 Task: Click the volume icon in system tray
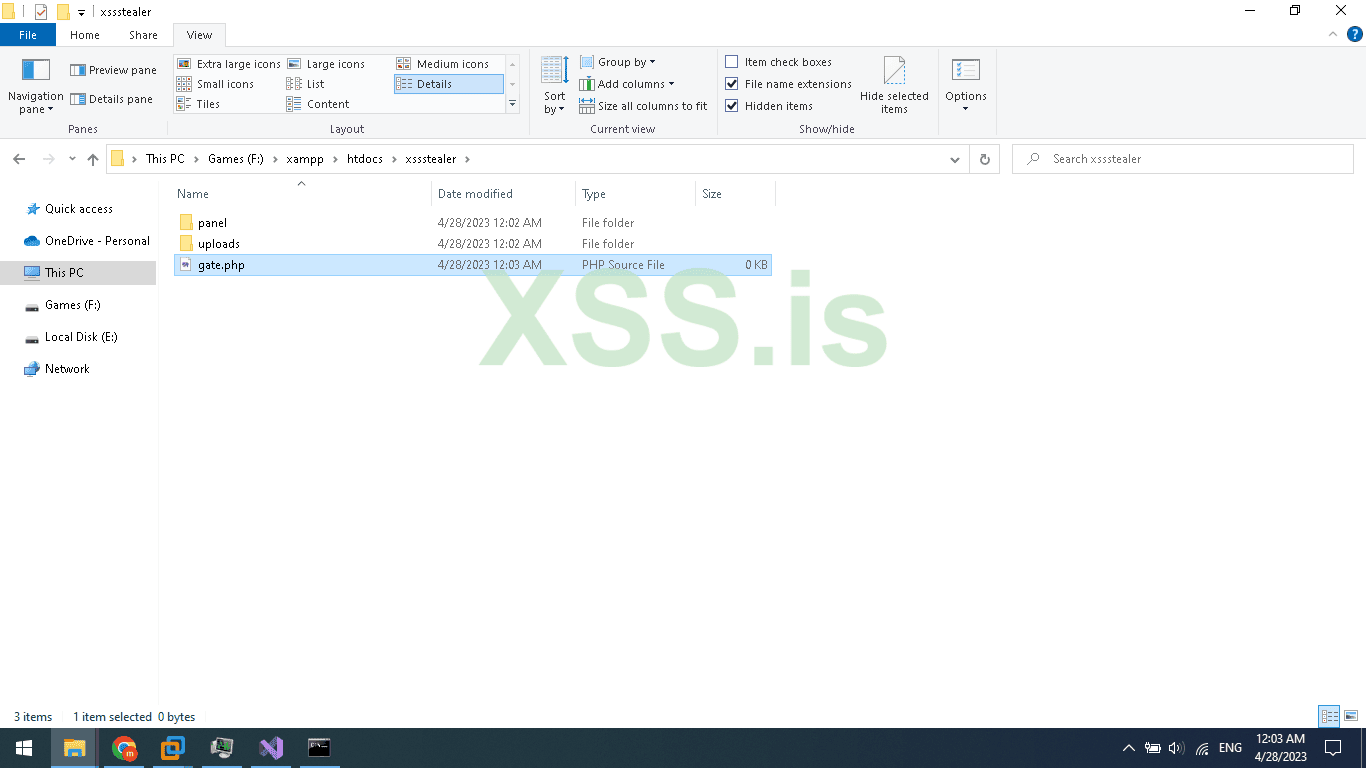coord(1176,748)
